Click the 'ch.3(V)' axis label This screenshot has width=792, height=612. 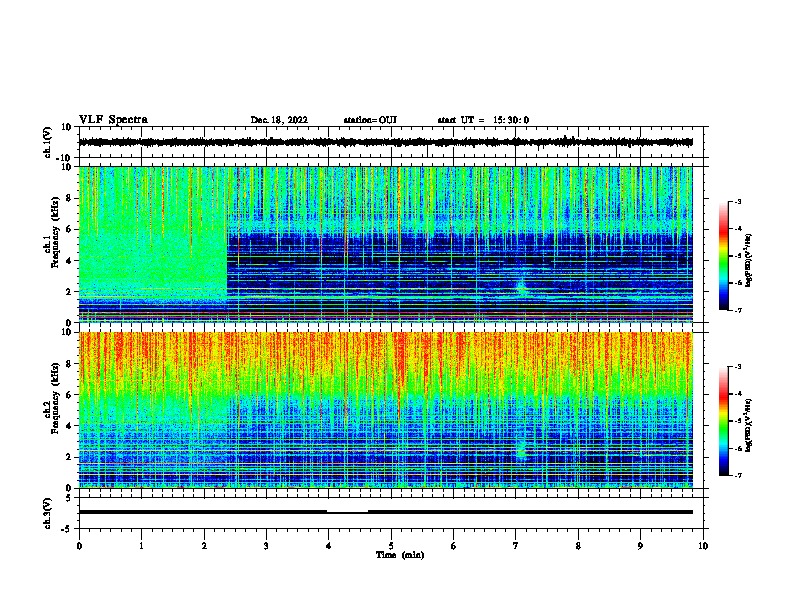[x=48, y=513]
